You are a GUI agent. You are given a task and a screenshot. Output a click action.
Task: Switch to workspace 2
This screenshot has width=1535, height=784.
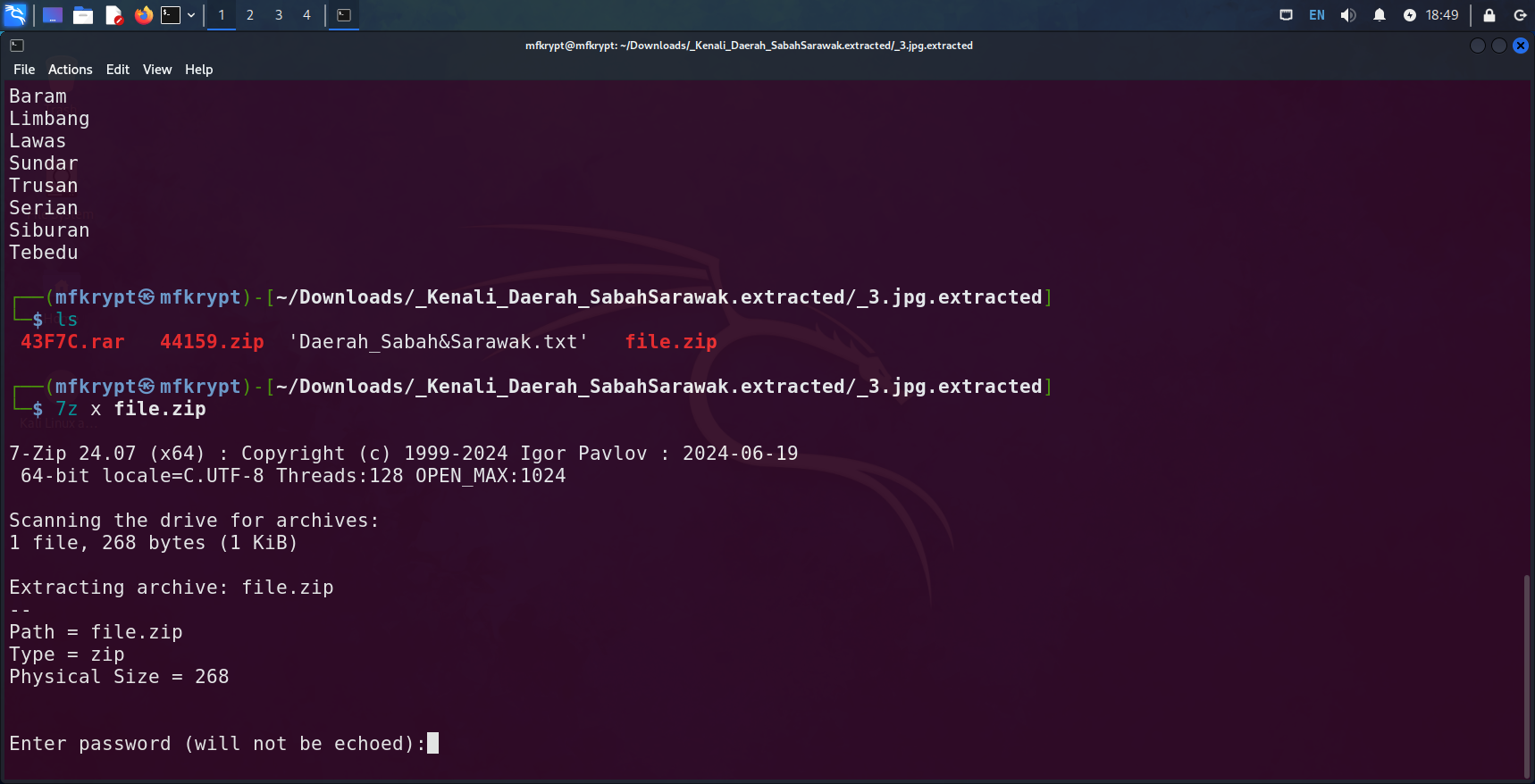click(x=250, y=15)
